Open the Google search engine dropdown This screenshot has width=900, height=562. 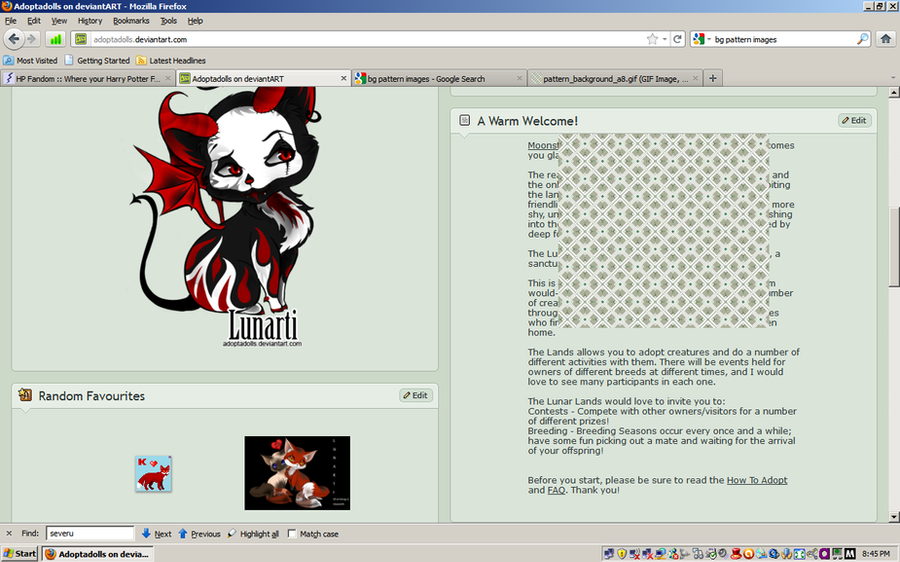(x=701, y=39)
